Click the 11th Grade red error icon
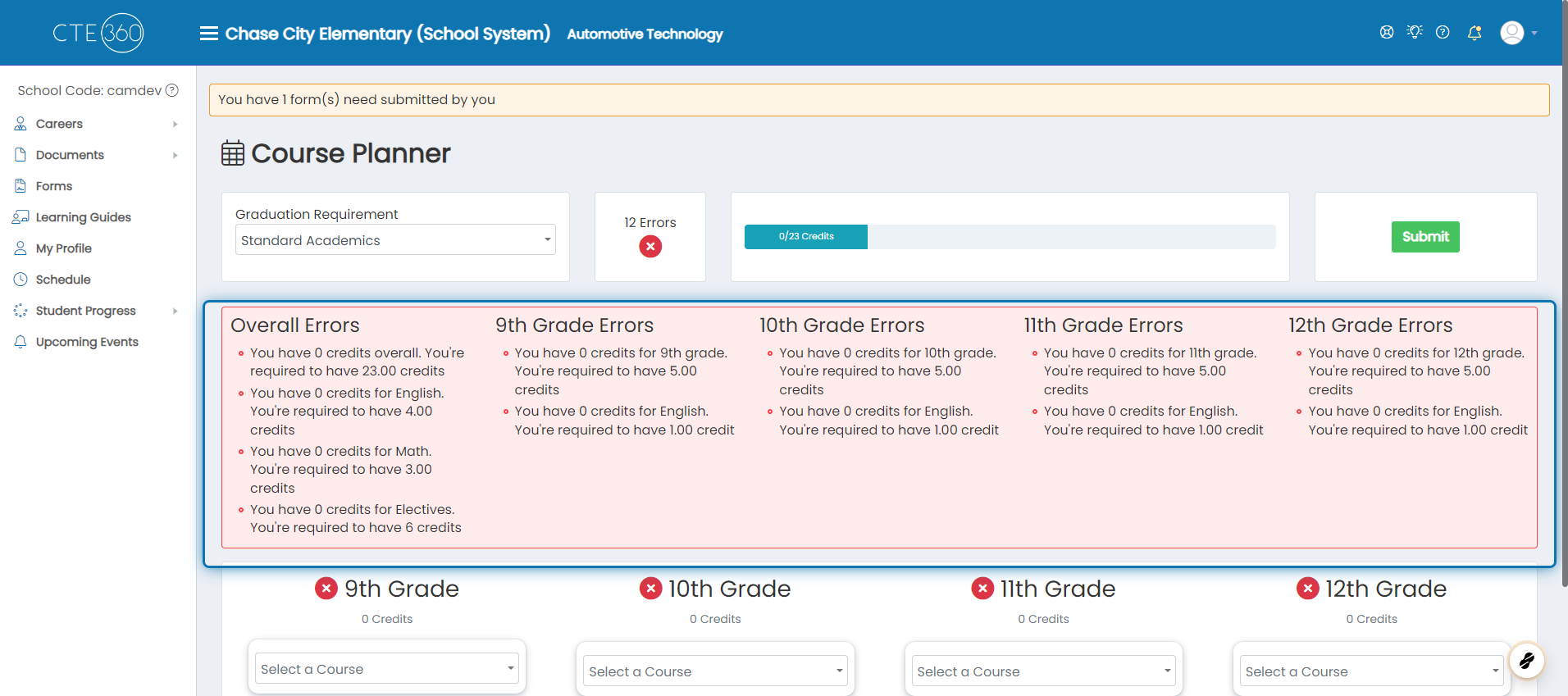This screenshot has width=1568, height=696. (982, 589)
